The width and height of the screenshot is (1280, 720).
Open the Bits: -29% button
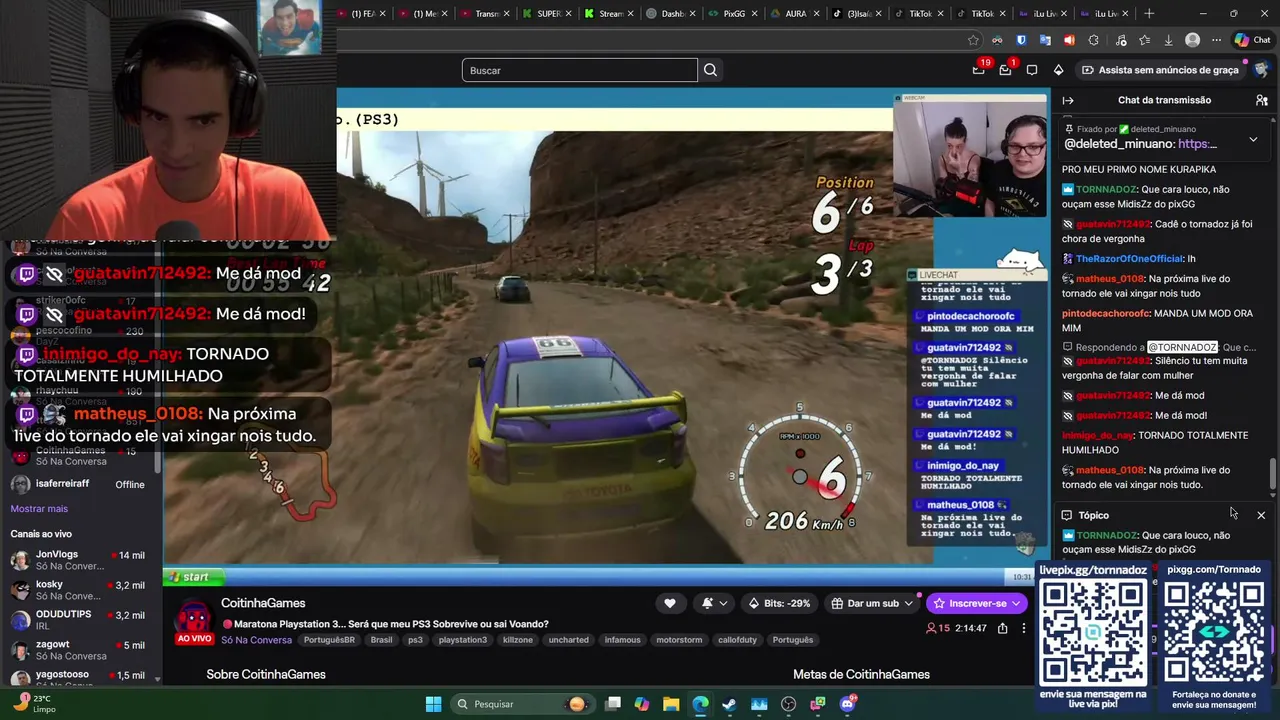pyautogui.click(x=779, y=603)
